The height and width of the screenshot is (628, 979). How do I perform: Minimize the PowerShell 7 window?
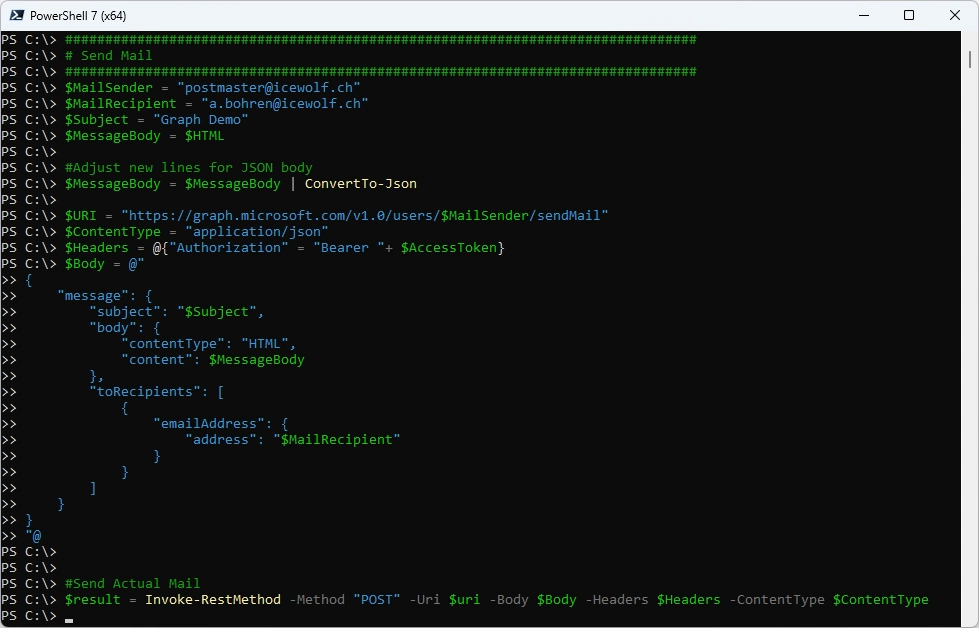[x=863, y=15]
